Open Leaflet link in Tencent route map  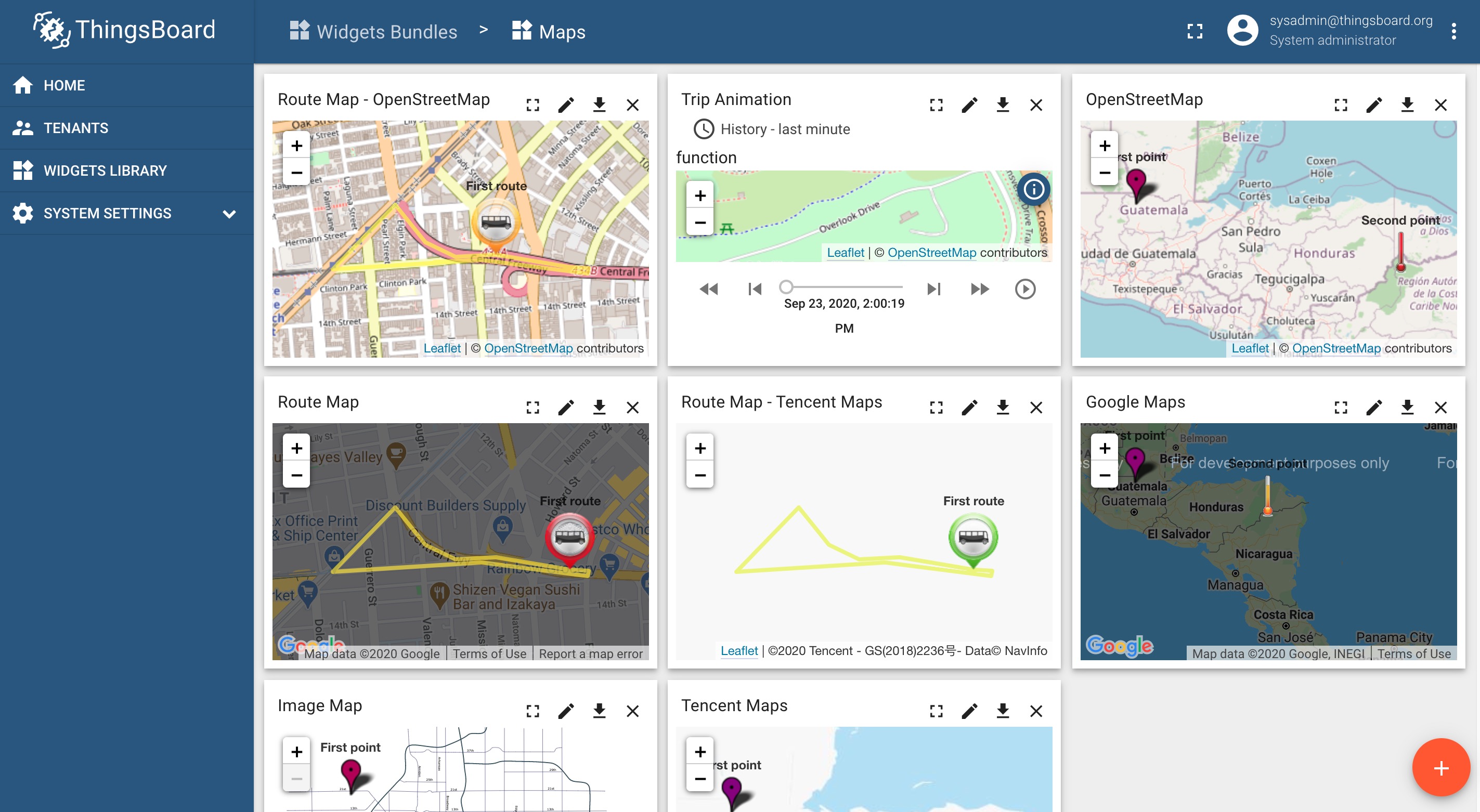pos(739,651)
